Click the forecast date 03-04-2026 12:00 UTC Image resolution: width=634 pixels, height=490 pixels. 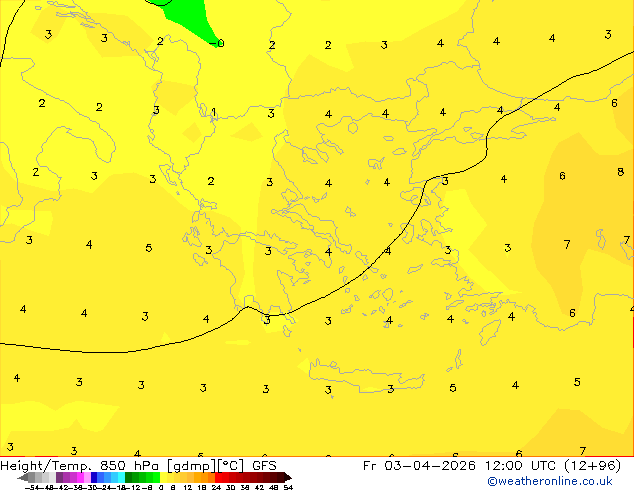coord(472,465)
